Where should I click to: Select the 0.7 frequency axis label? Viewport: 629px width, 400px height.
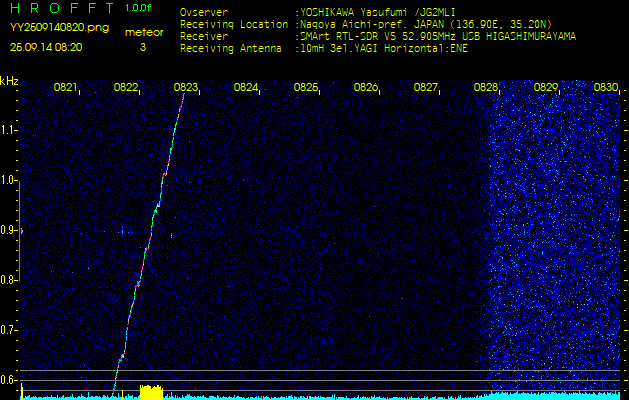pos(9,329)
